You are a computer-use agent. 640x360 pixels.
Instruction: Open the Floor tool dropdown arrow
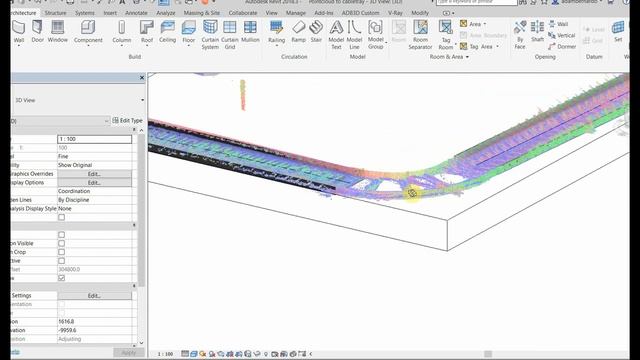click(x=189, y=45)
